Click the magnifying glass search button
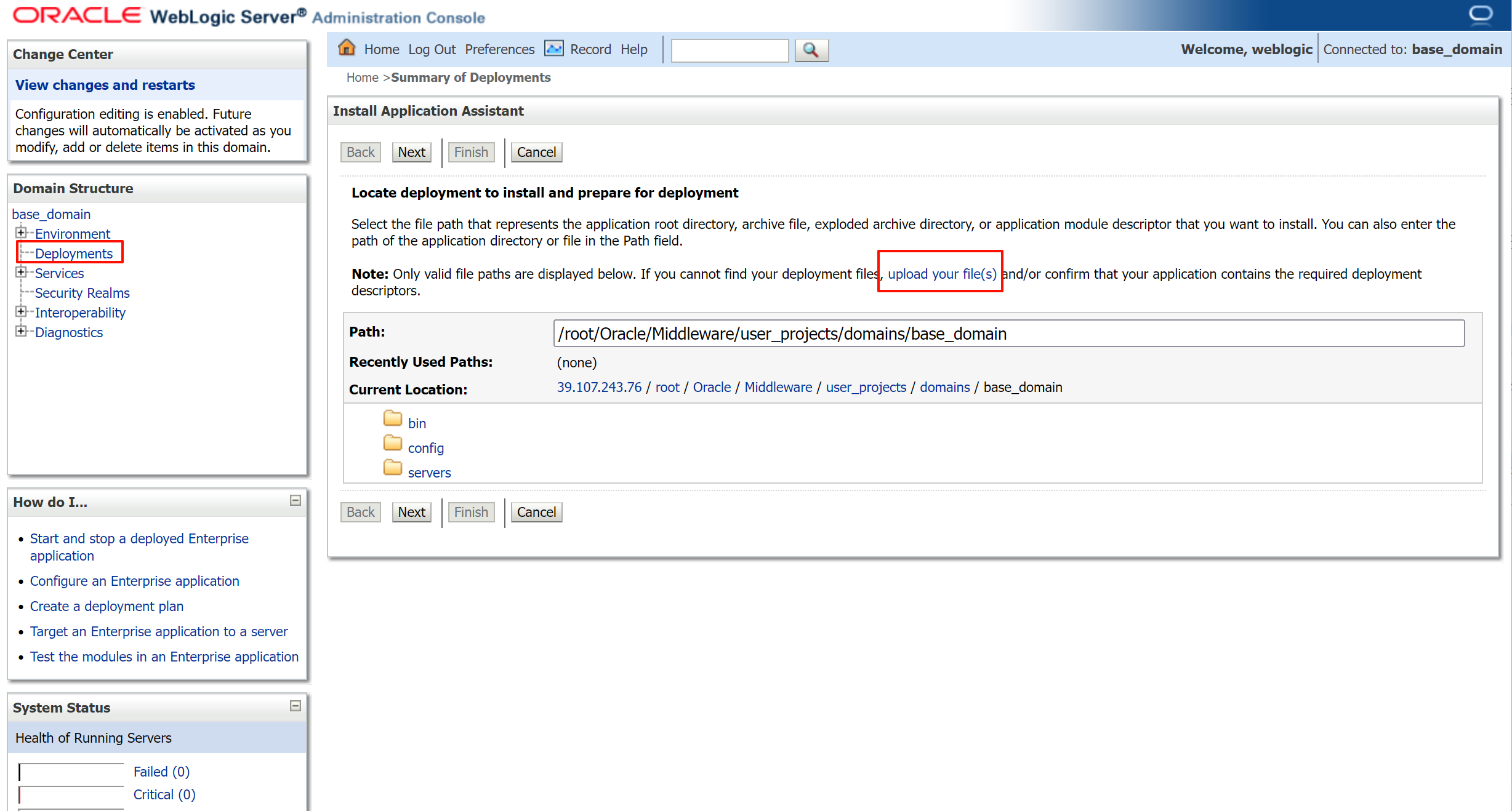1512x811 pixels. [x=811, y=50]
